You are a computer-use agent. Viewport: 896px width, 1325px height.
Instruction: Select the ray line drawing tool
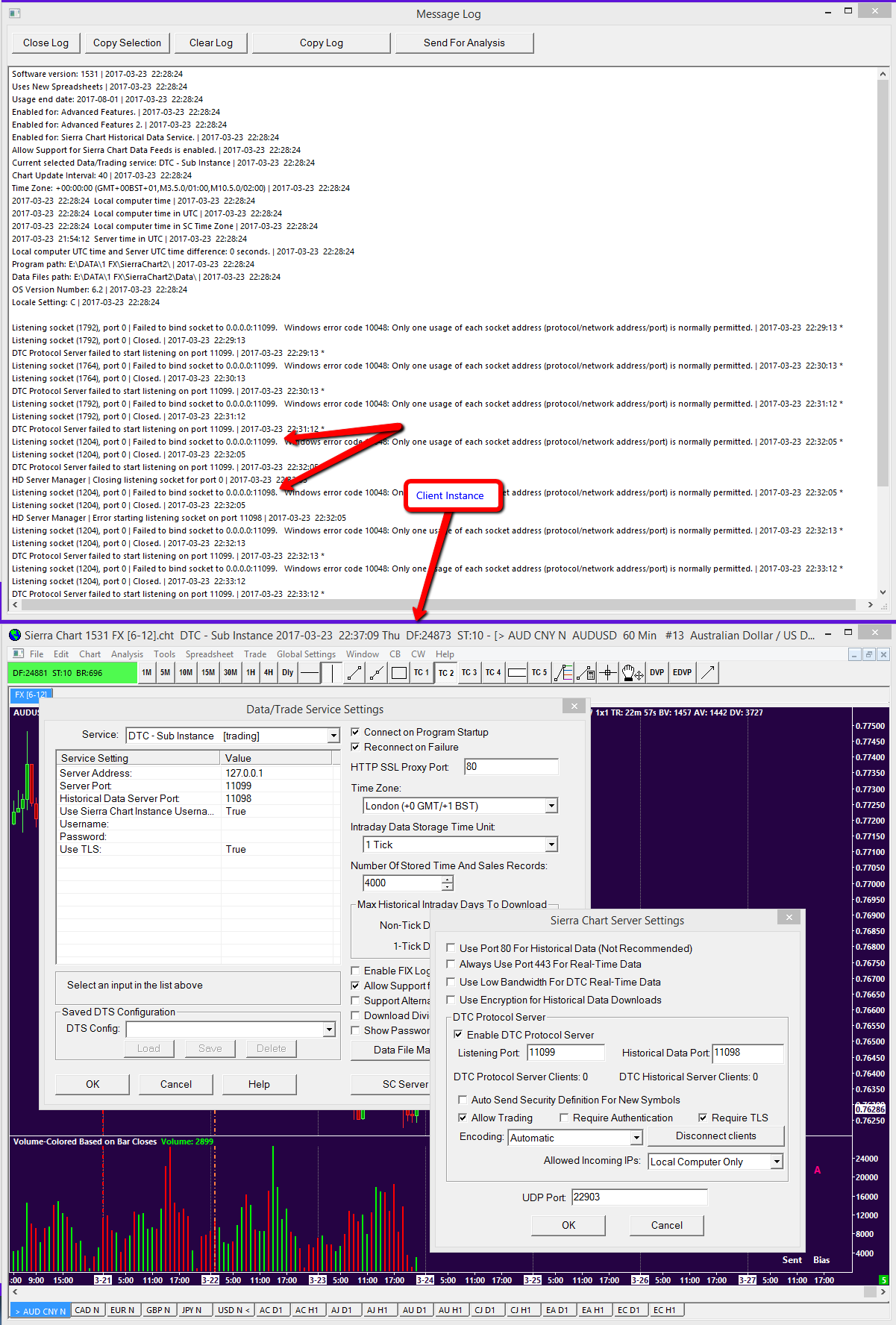tap(377, 672)
